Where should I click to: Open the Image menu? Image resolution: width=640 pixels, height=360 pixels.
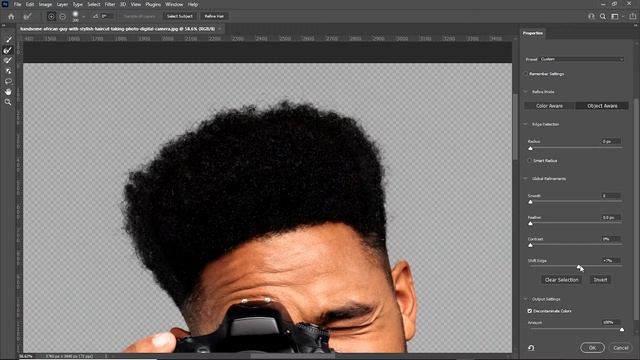coord(45,4)
